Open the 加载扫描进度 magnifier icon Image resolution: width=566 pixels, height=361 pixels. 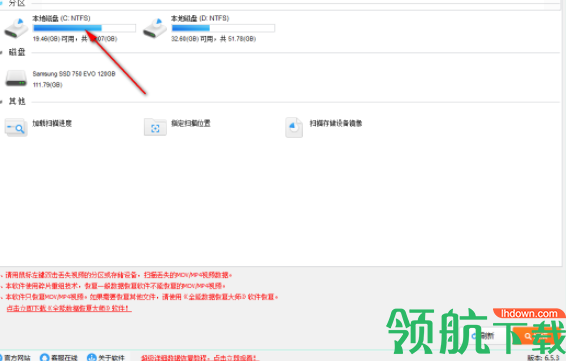(16, 127)
